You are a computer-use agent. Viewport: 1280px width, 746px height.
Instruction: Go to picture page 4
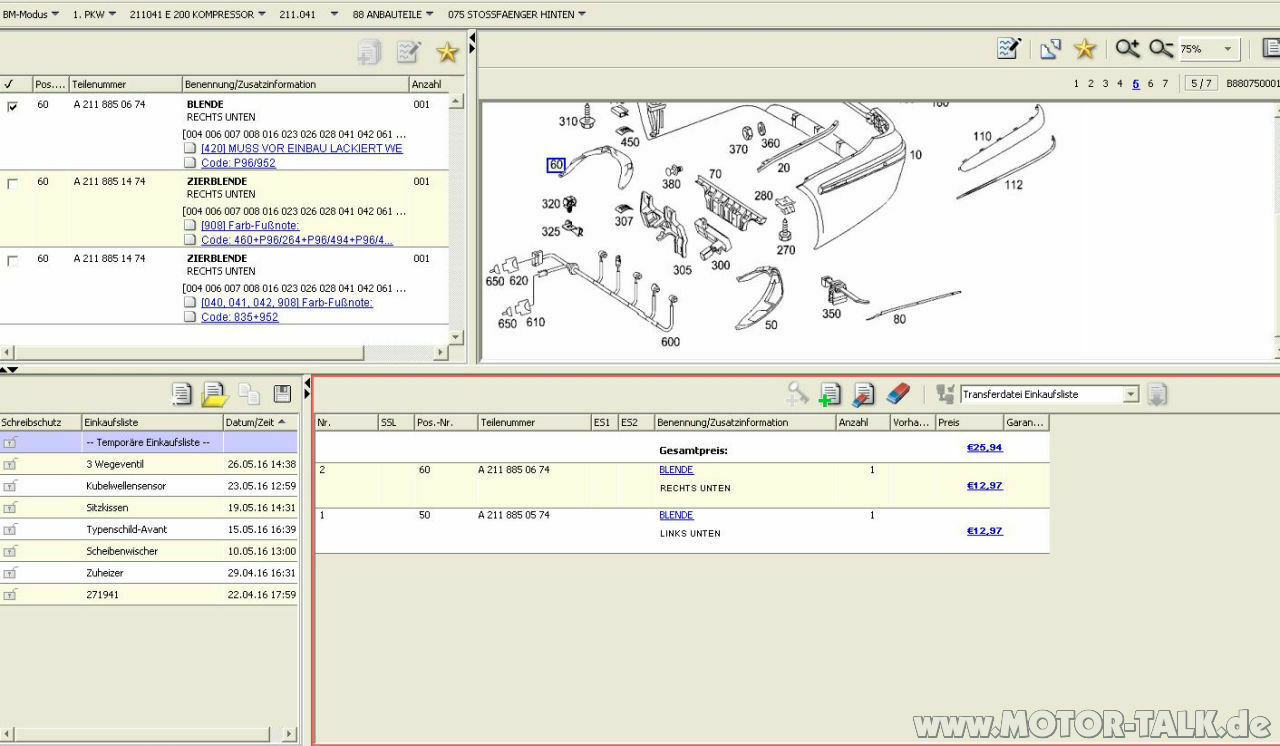[x=1119, y=84]
